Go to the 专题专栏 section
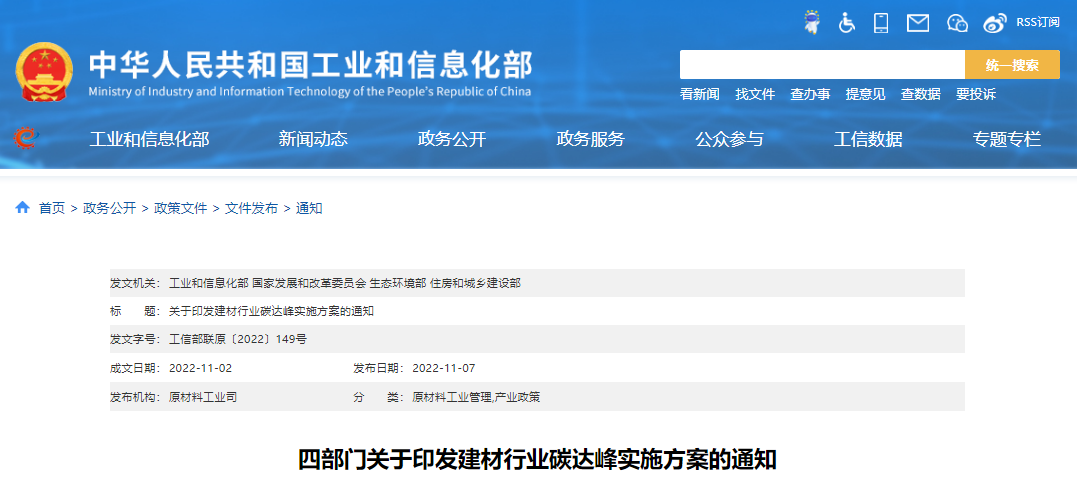The width and height of the screenshot is (1077, 479). tap(1007, 140)
